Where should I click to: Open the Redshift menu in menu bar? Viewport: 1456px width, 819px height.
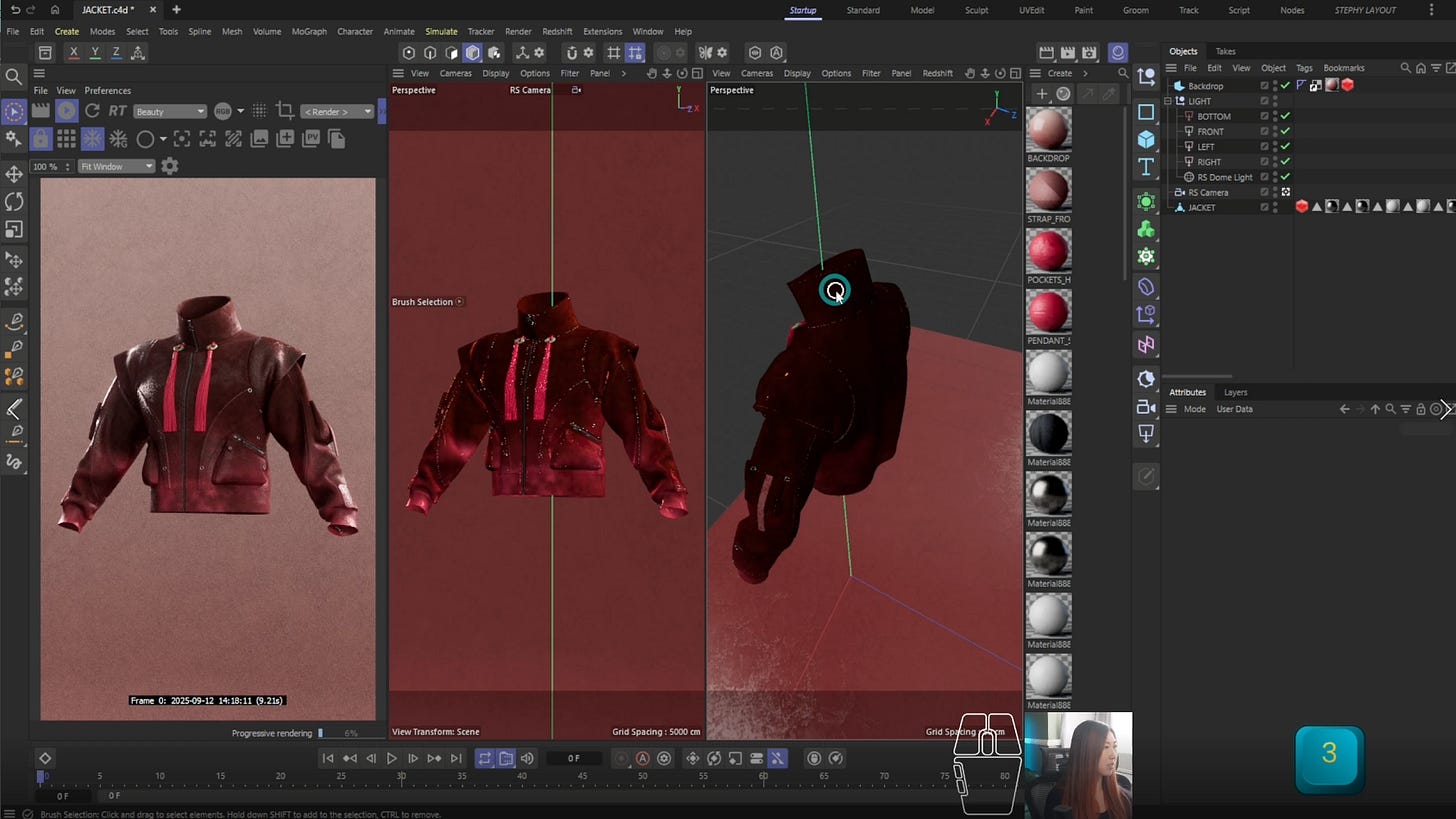[557, 31]
